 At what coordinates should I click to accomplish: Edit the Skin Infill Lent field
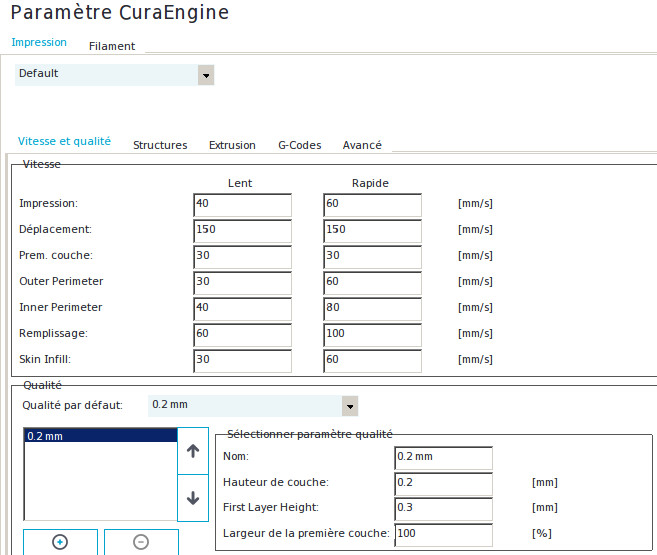click(x=243, y=361)
